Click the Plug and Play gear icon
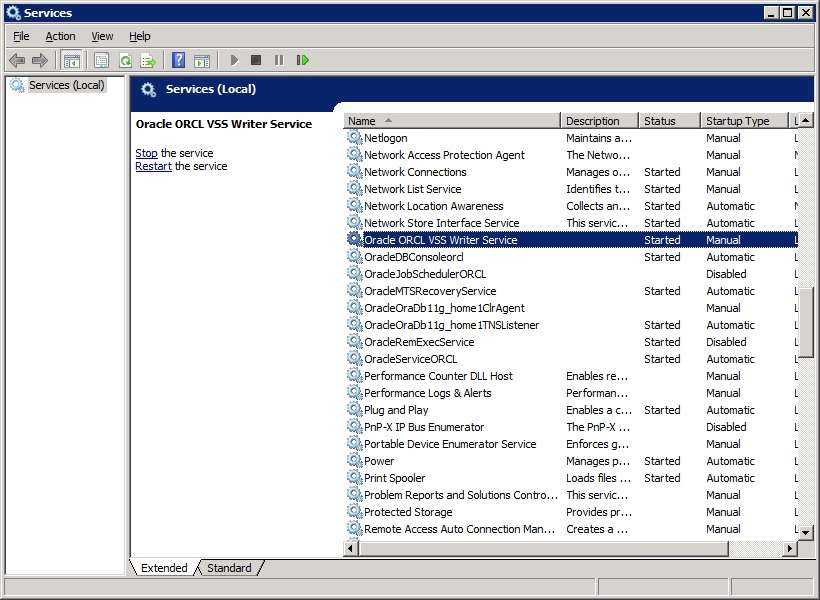Screen dimensions: 820x600 click(x=355, y=410)
